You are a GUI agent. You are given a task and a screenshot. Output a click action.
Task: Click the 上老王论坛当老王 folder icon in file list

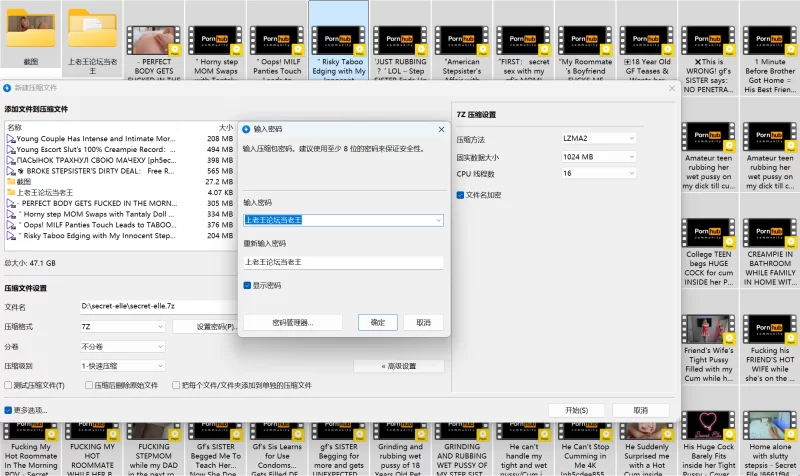click(11, 192)
